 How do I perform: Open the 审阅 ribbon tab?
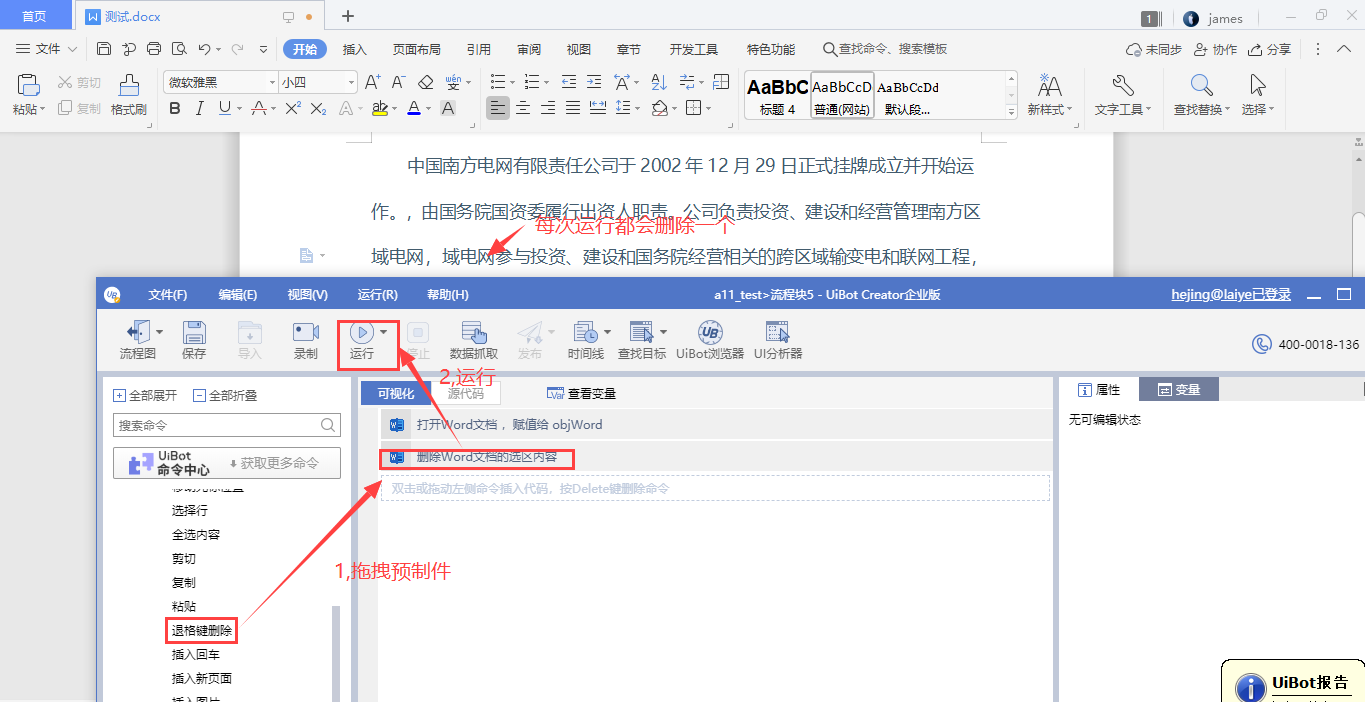click(x=529, y=49)
